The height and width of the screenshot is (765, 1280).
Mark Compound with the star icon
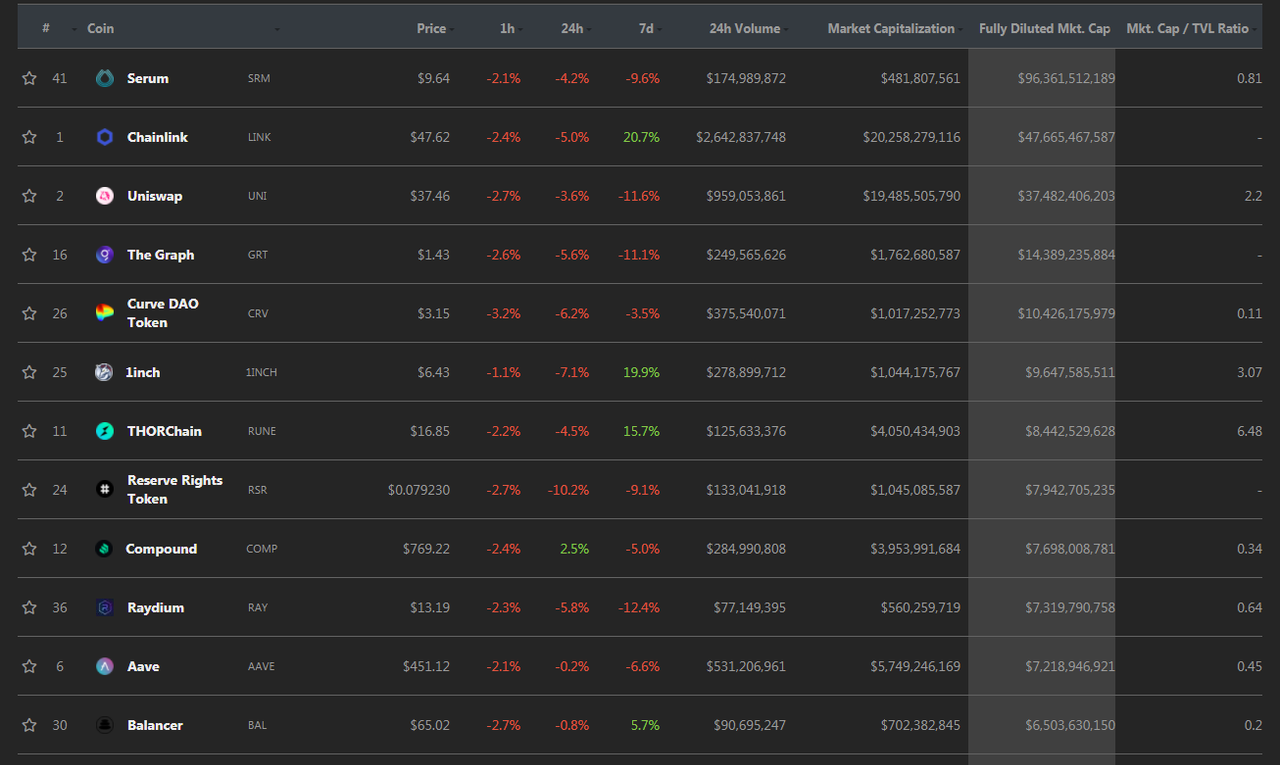[x=29, y=549]
